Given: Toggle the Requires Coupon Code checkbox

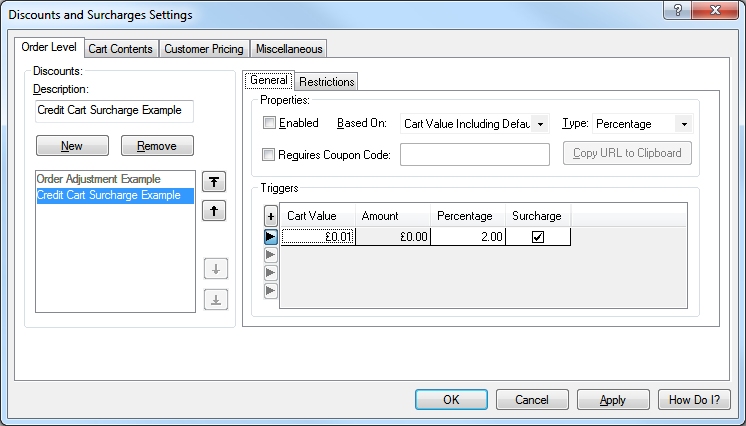Looking at the screenshot, I should 269,154.
